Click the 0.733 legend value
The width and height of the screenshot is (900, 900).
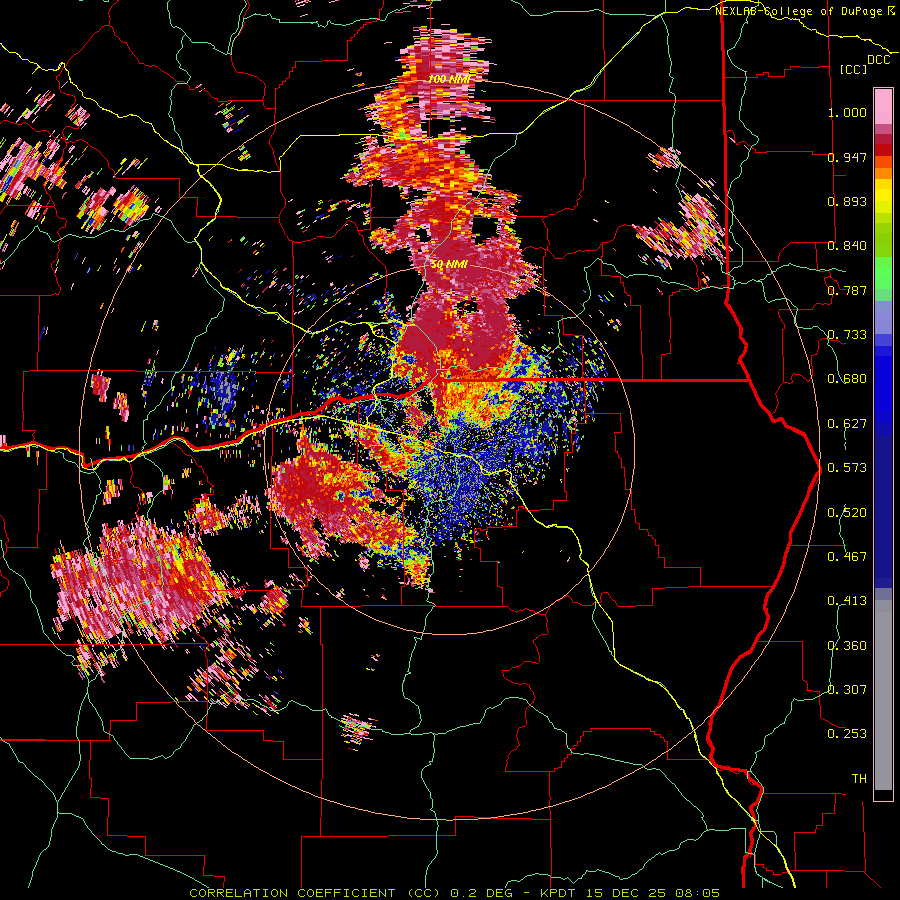tap(847, 335)
